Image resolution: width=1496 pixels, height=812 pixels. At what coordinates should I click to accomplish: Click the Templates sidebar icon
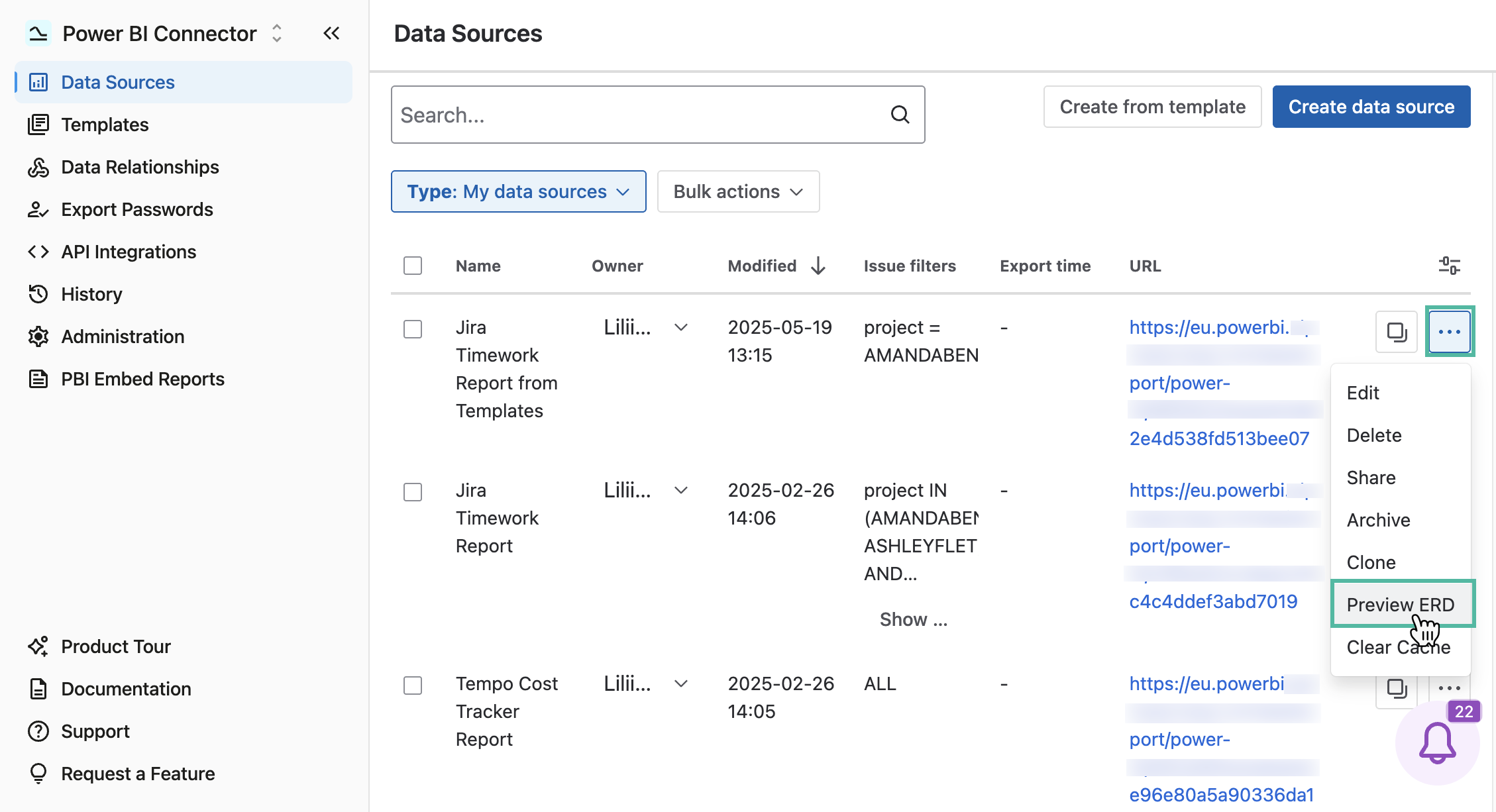click(38, 125)
